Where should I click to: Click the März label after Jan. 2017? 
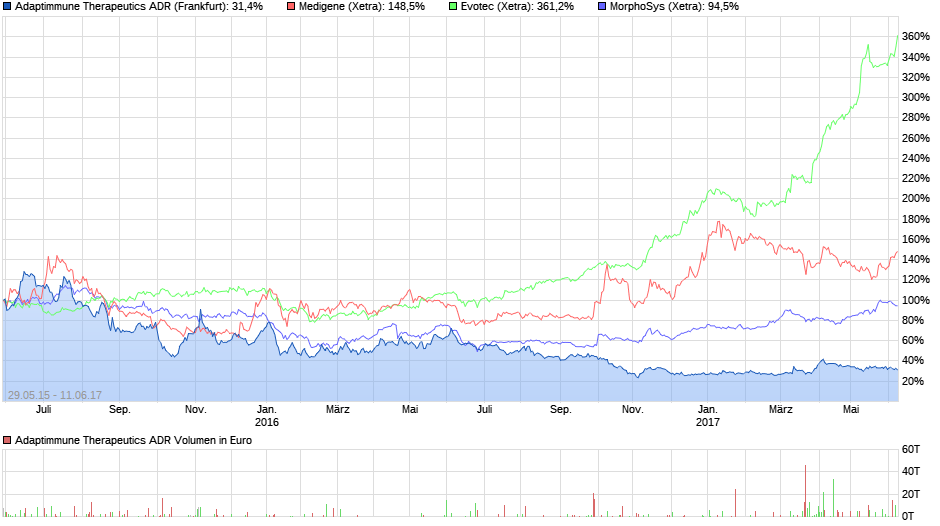781,409
